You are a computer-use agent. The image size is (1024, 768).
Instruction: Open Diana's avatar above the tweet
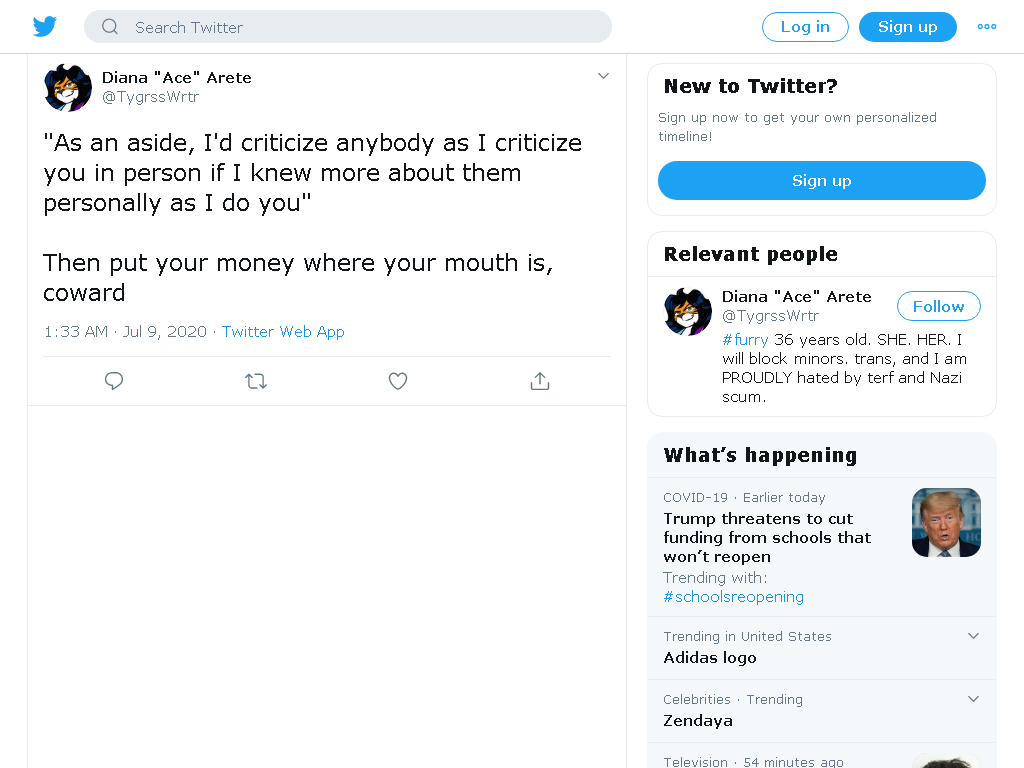tap(68, 88)
